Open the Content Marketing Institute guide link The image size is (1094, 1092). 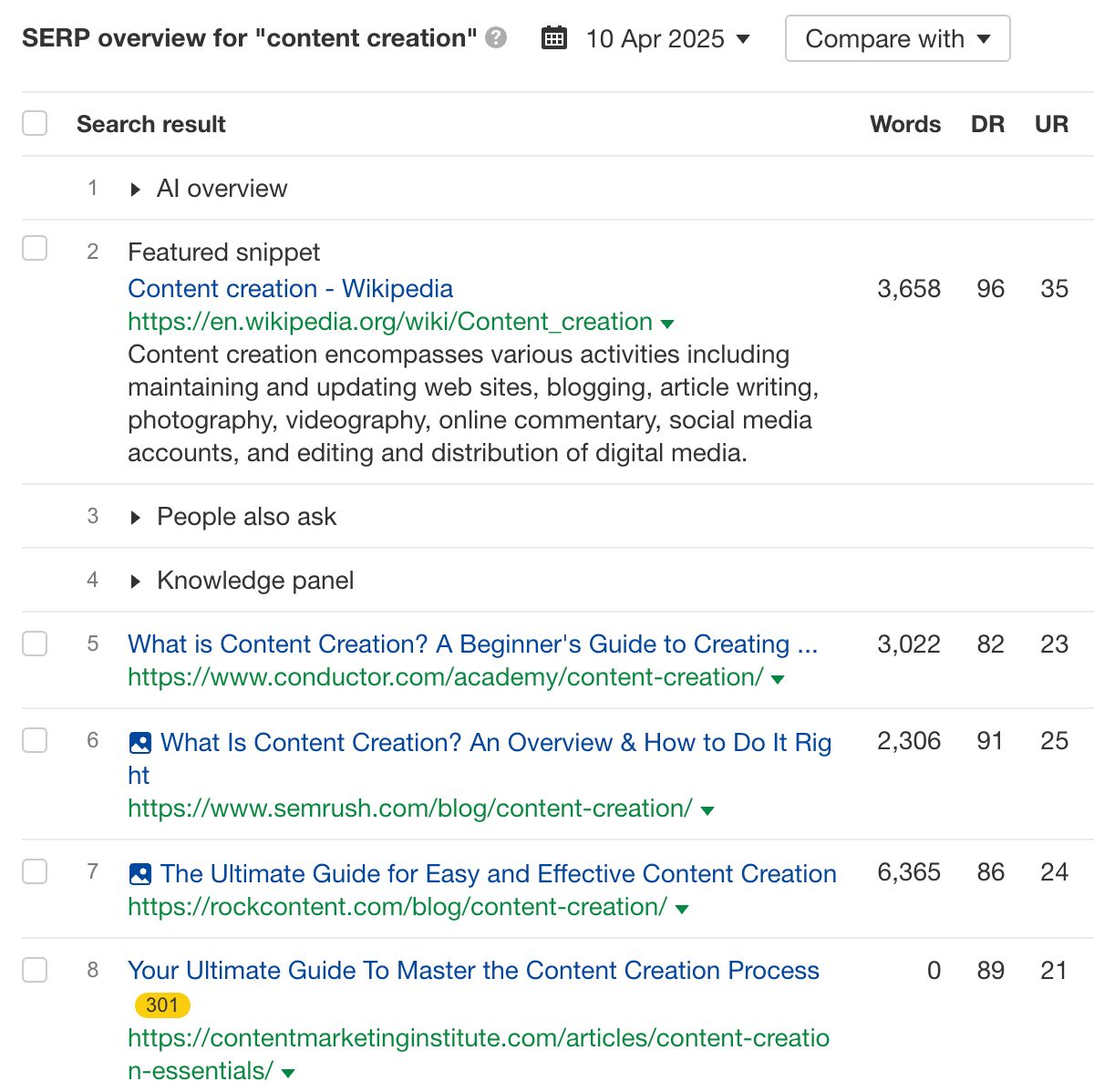point(473,971)
